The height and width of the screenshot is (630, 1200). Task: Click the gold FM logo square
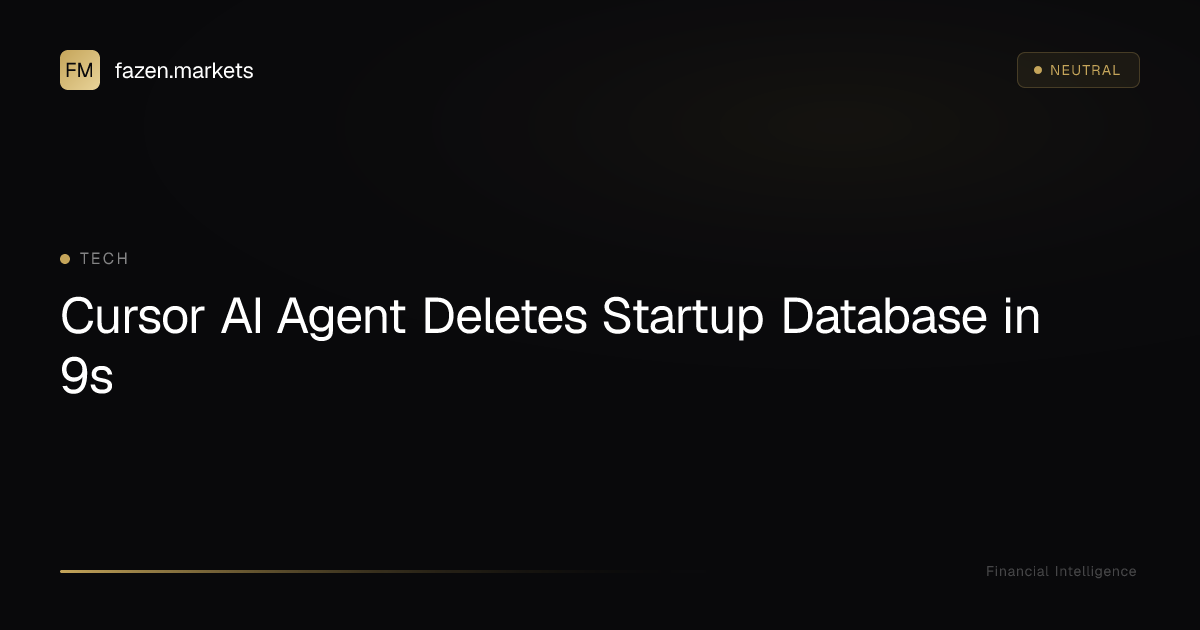(80, 70)
